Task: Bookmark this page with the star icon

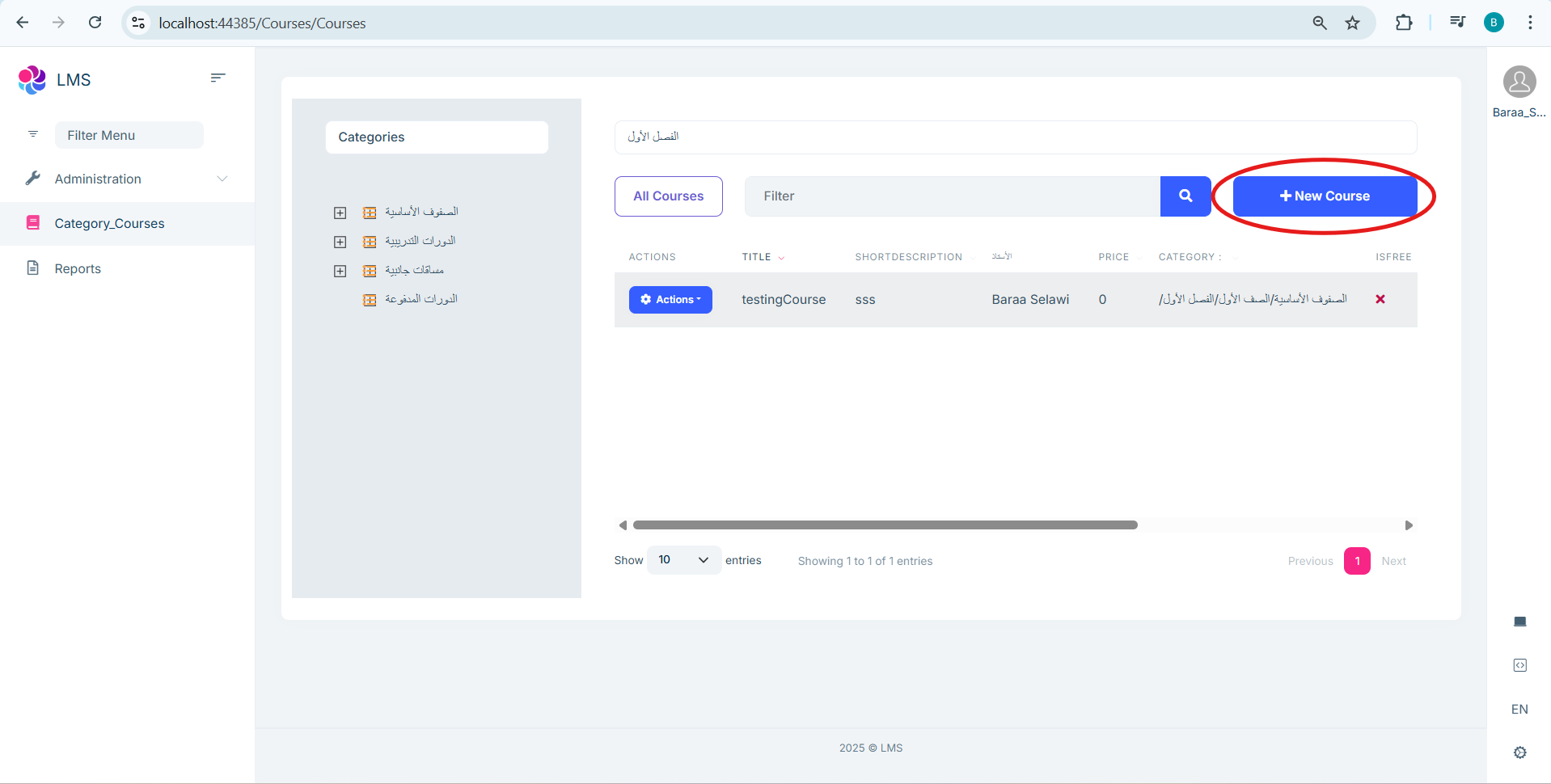Action: [x=1353, y=23]
